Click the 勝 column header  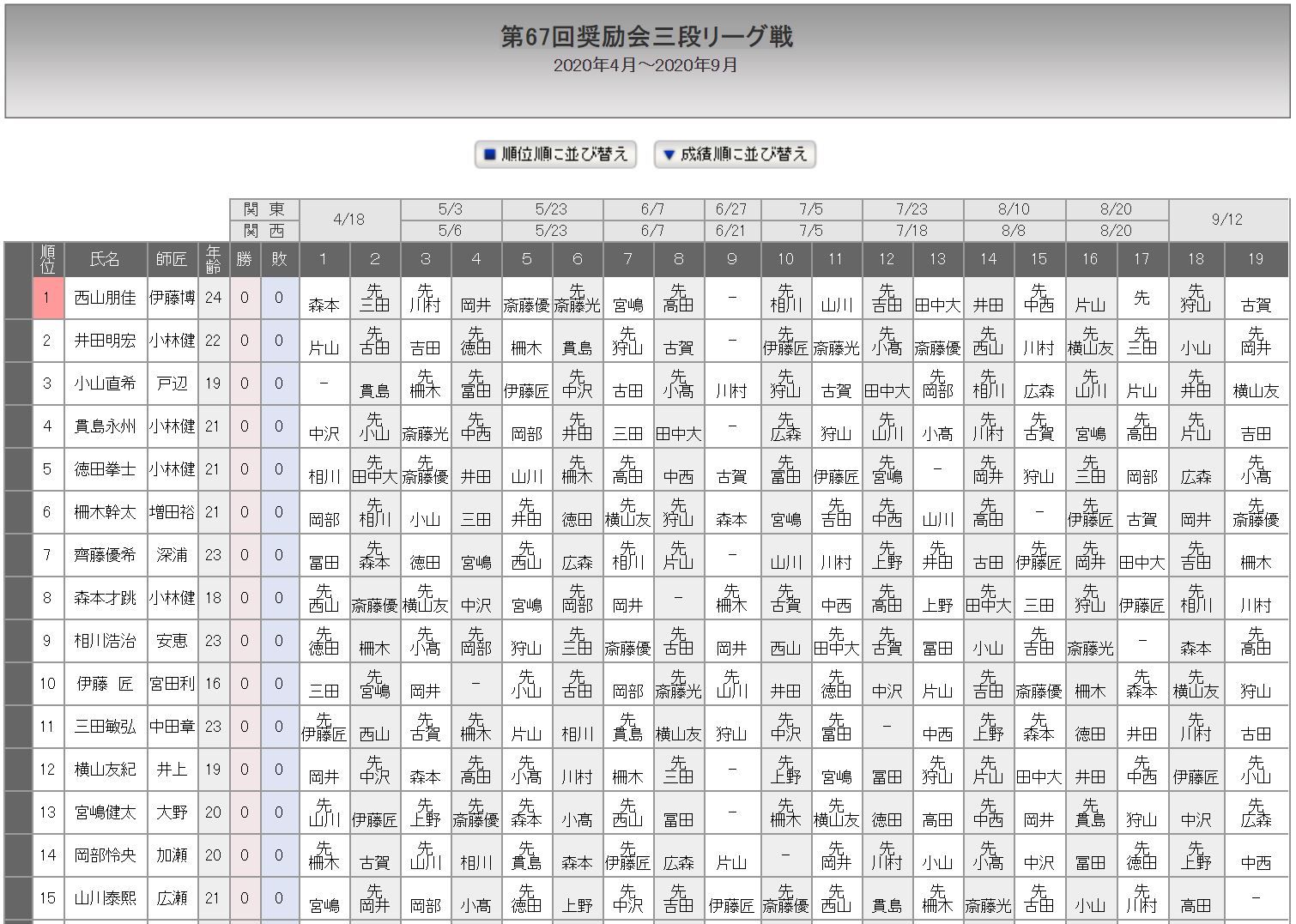tap(245, 259)
